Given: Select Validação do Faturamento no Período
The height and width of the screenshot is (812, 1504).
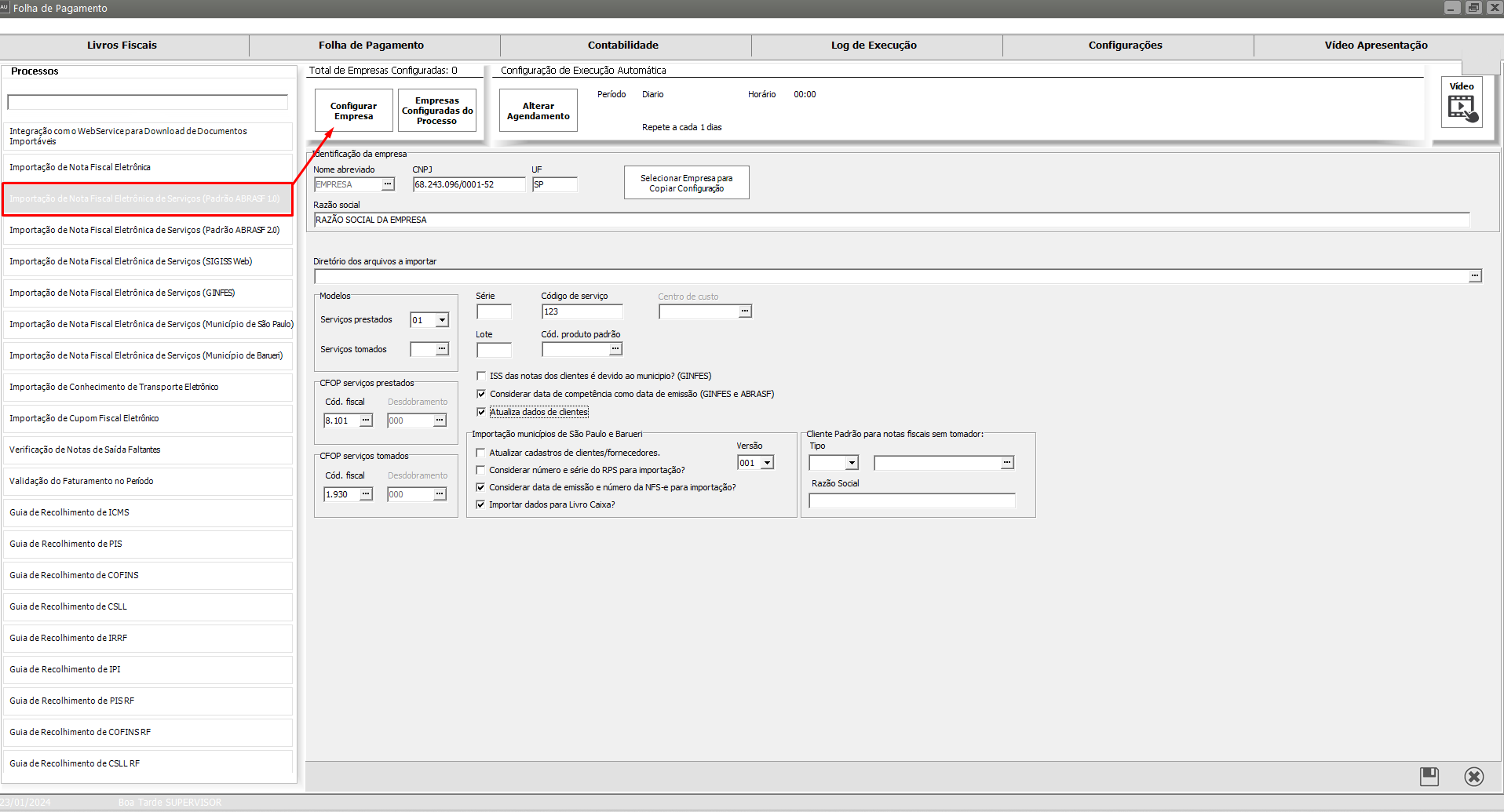Looking at the screenshot, I should (x=148, y=482).
